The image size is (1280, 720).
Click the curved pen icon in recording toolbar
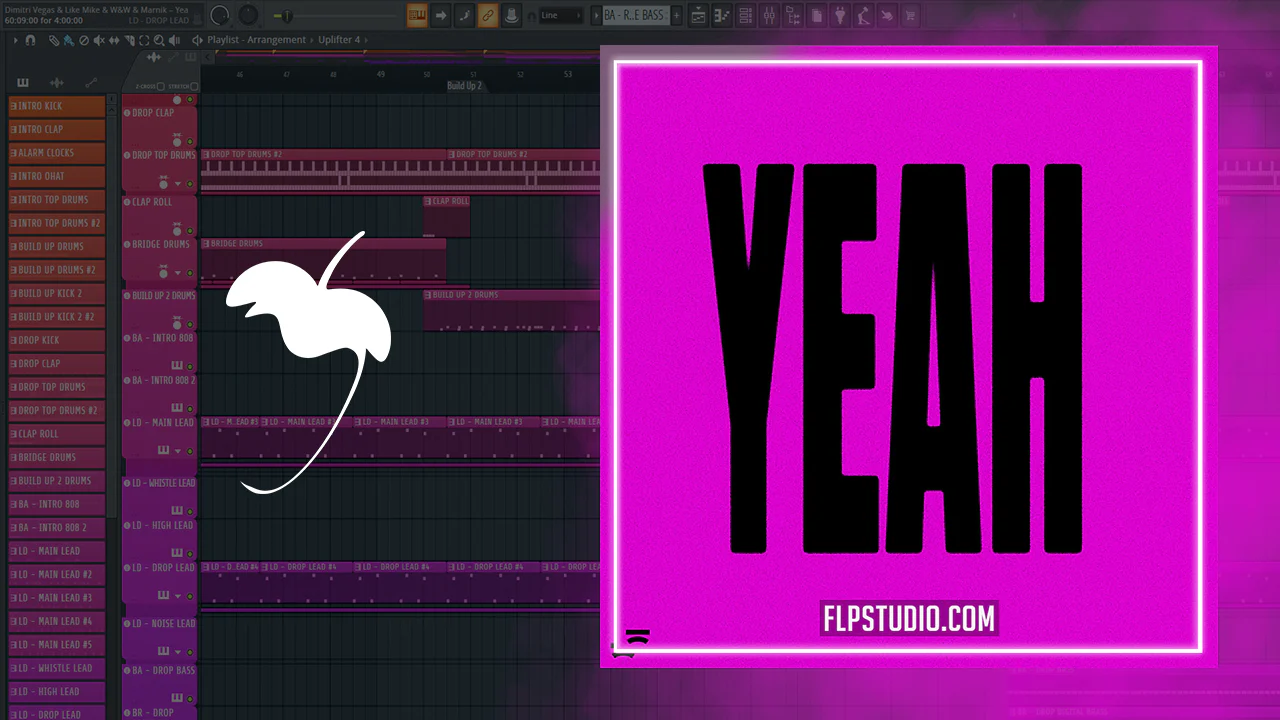tap(464, 15)
